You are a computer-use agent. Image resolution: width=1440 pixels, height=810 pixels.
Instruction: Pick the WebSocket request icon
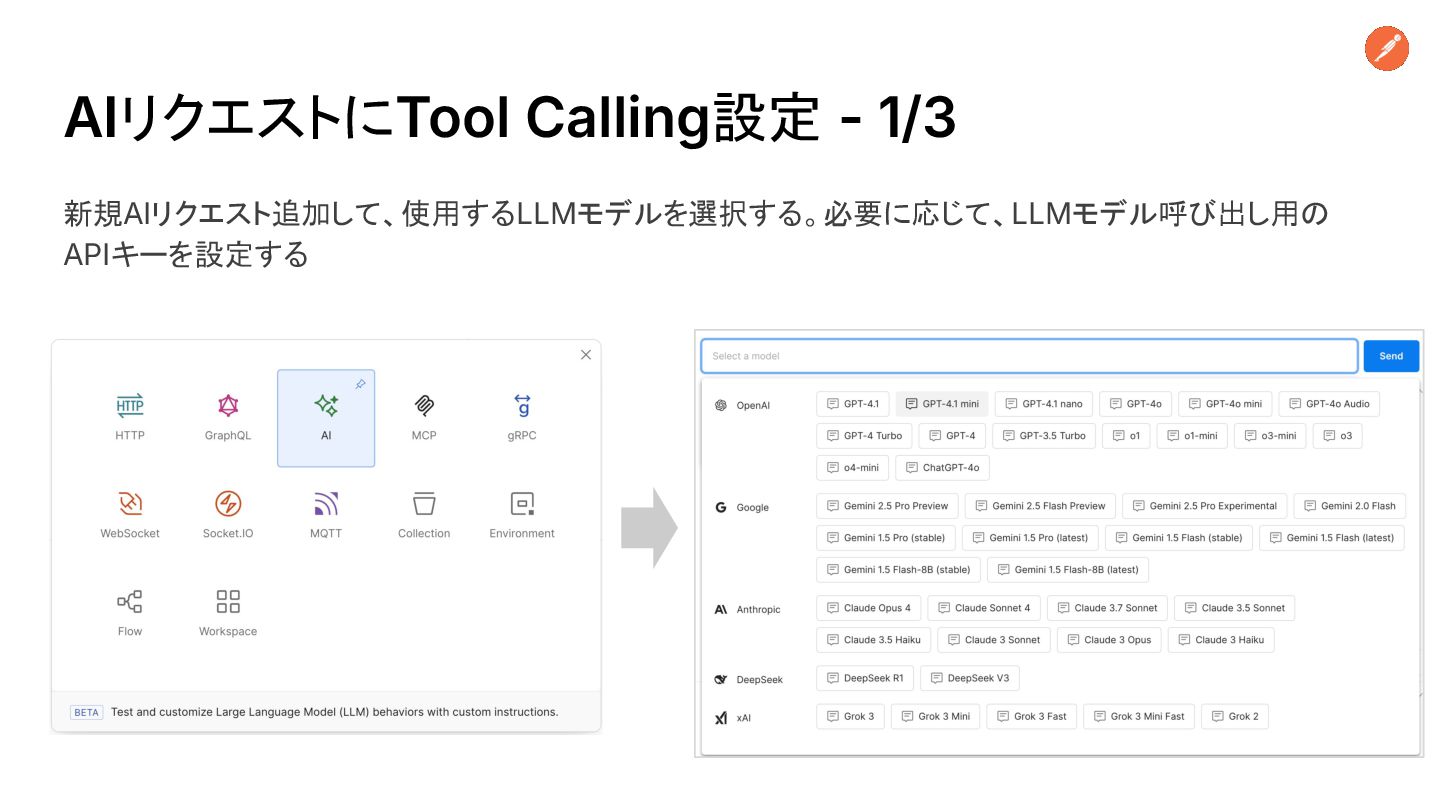click(x=130, y=503)
